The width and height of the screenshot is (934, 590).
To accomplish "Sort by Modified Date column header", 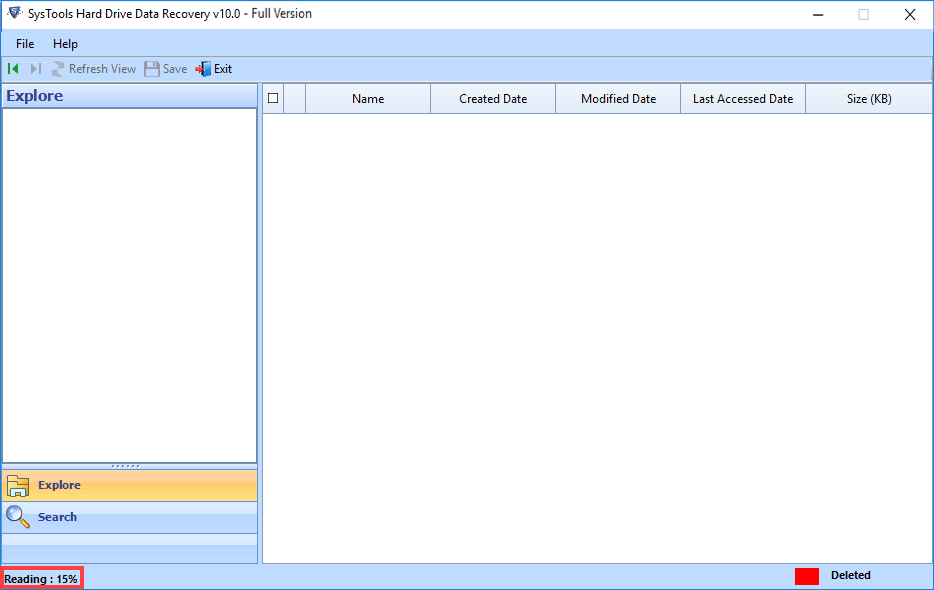I will tap(618, 99).
